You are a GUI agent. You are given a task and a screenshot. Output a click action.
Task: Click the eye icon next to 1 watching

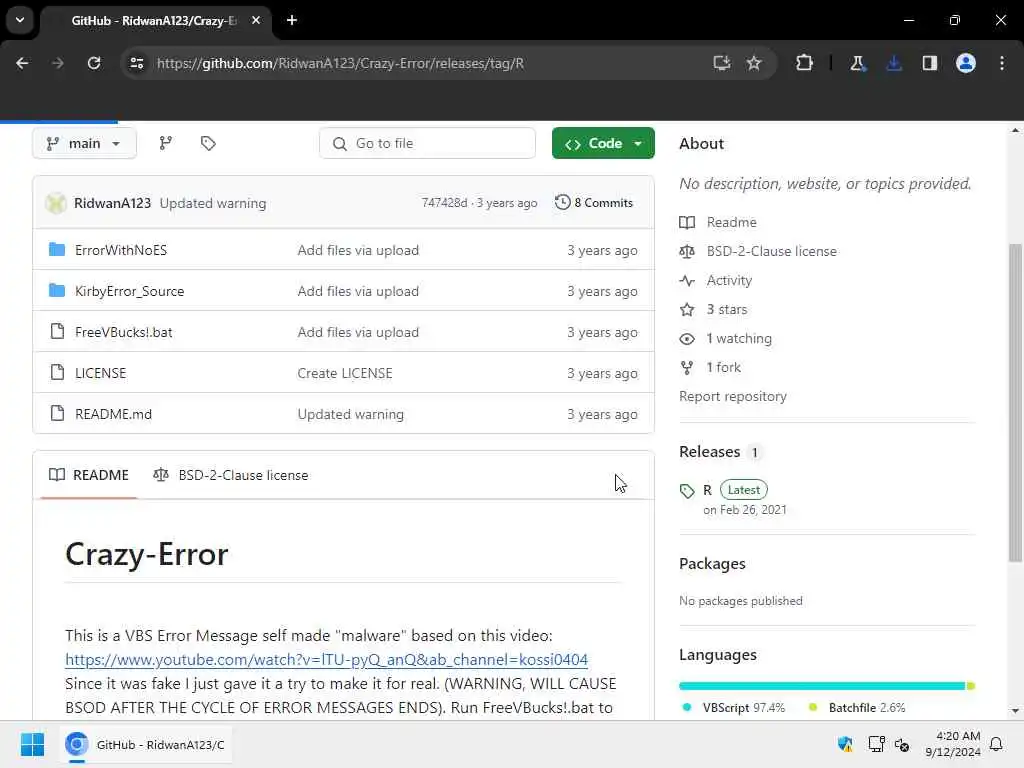(687, 338)
